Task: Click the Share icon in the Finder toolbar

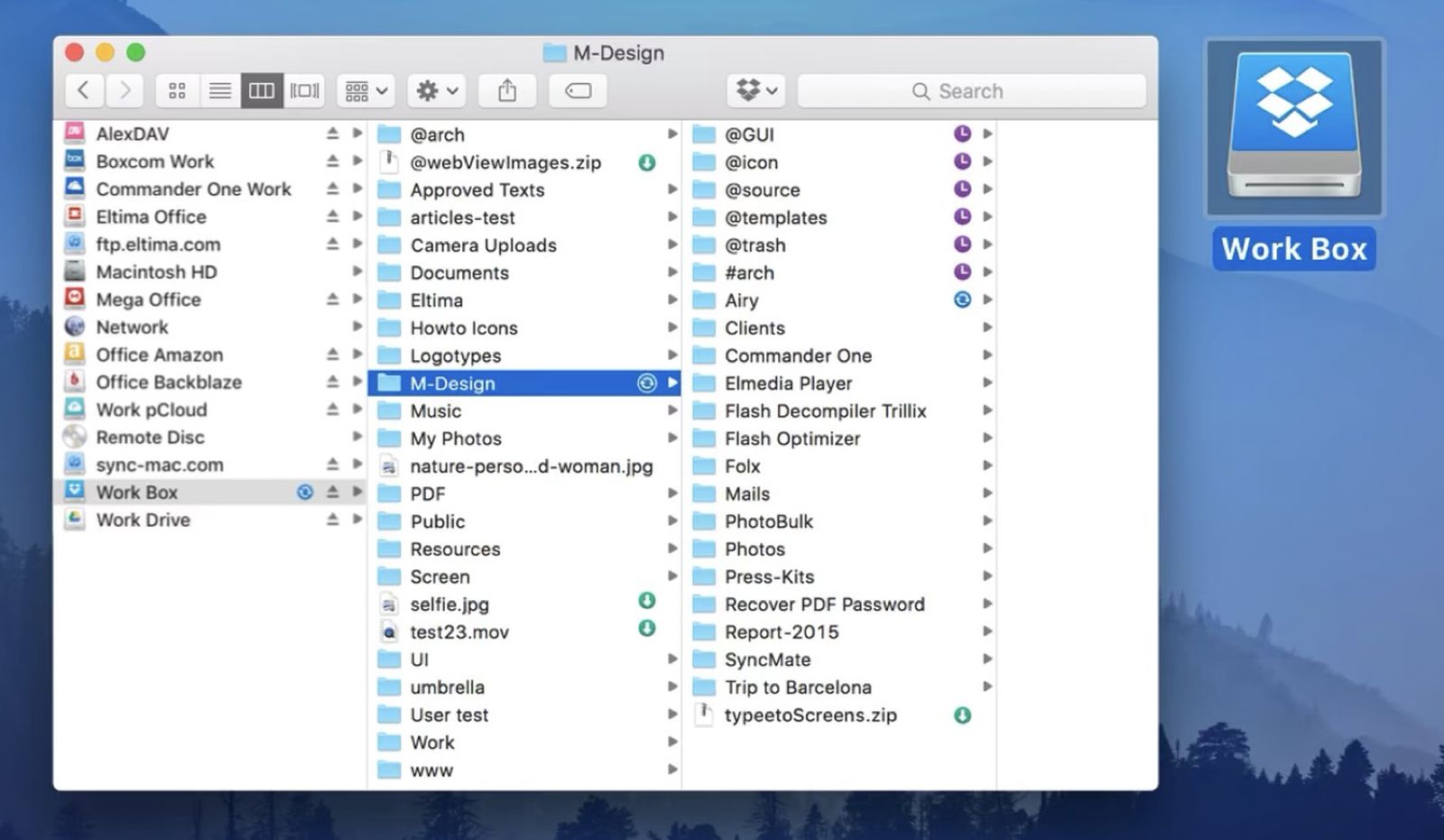Action: tap(506, 90)
